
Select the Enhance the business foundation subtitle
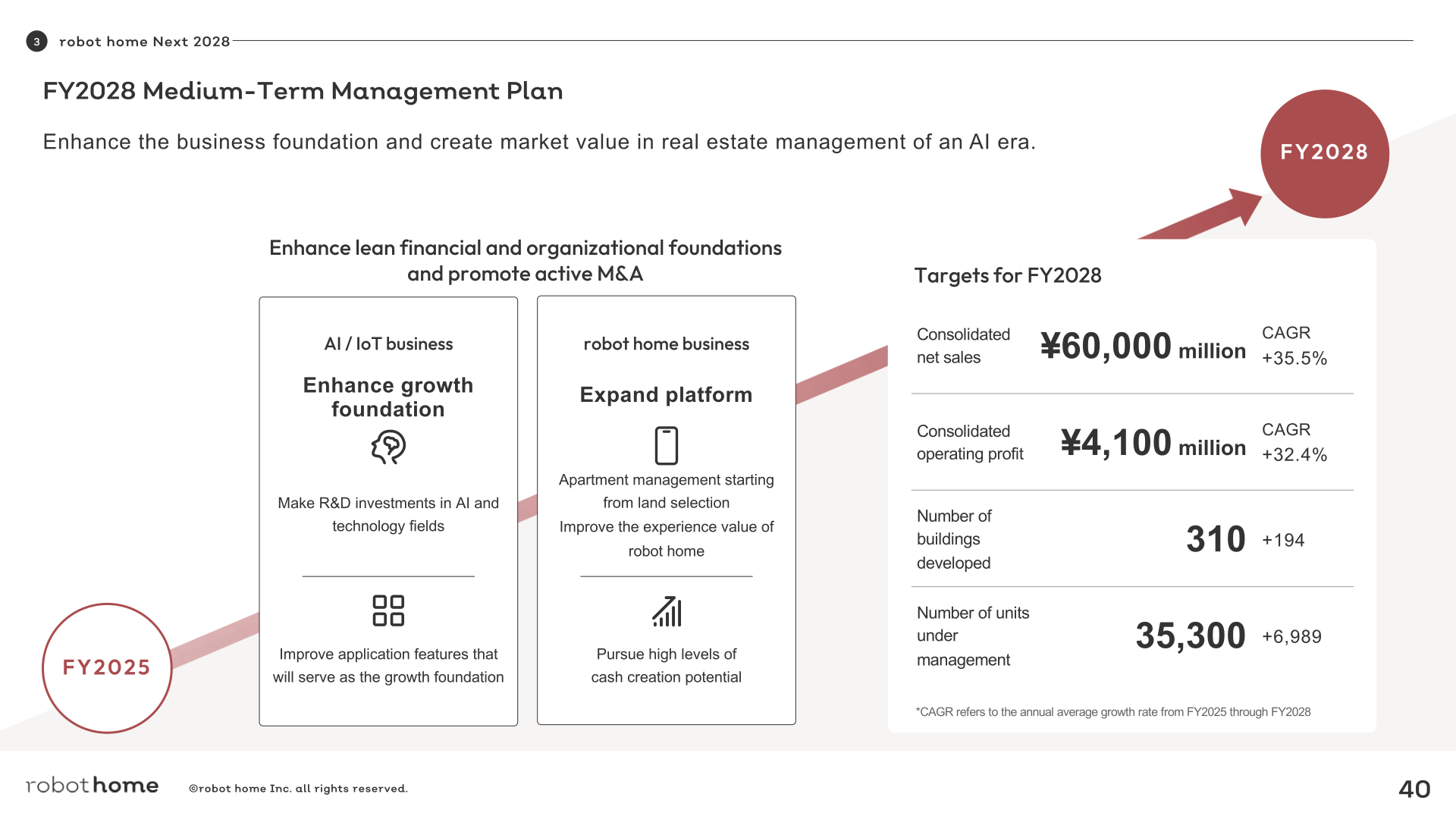click(539, 143)
